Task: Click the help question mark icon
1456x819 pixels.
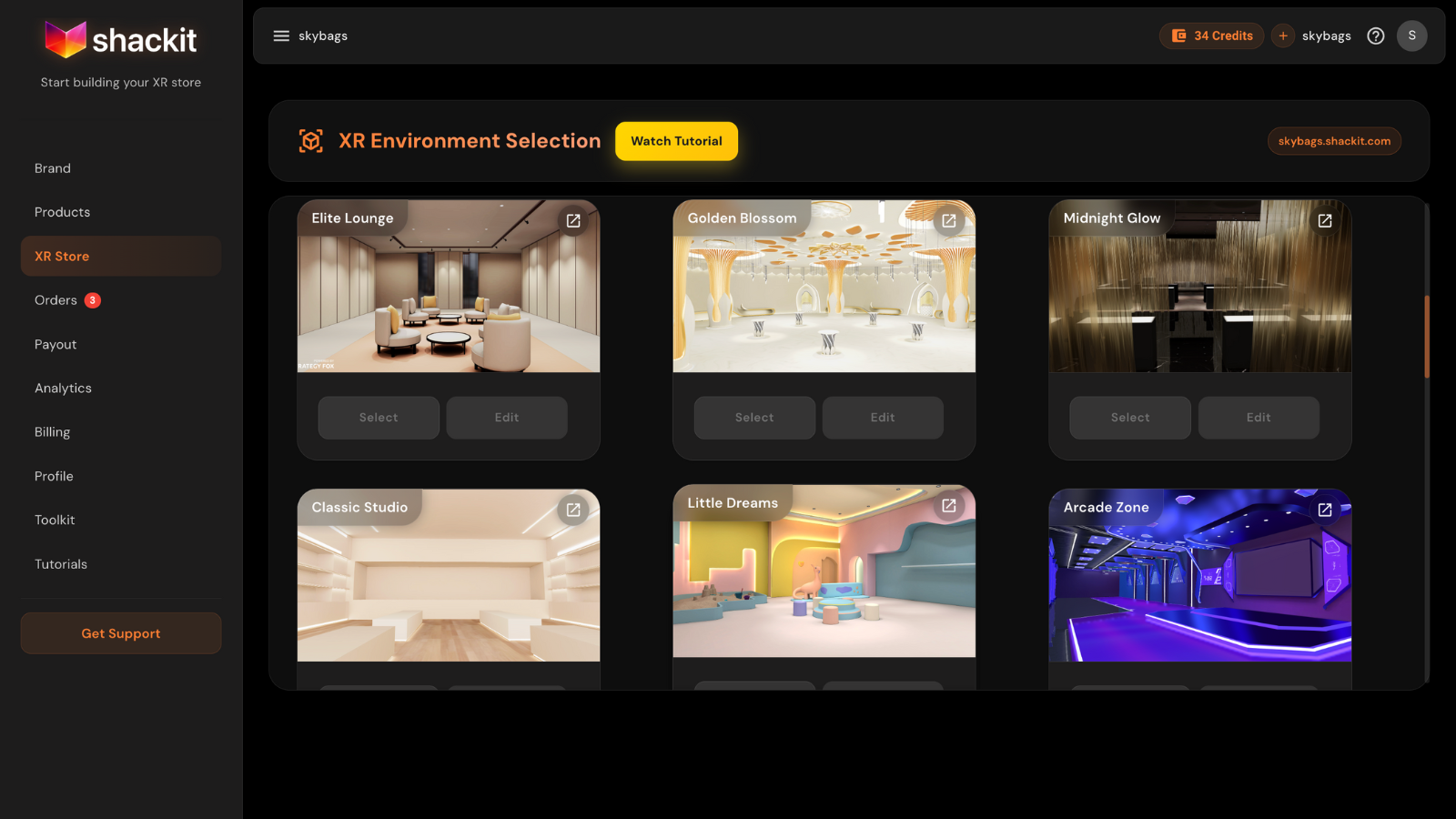Action: click(1375, 35)
